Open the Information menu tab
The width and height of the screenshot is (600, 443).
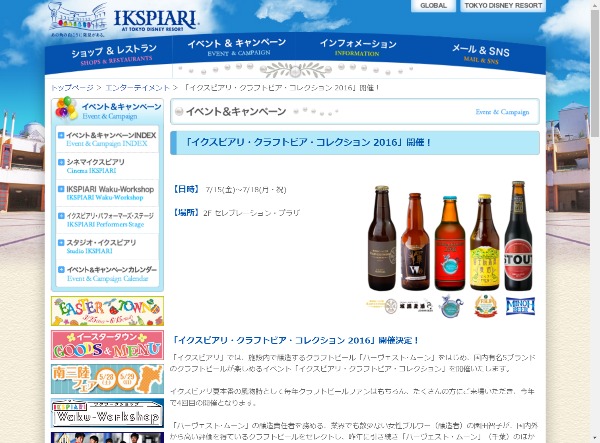(358, 50)
